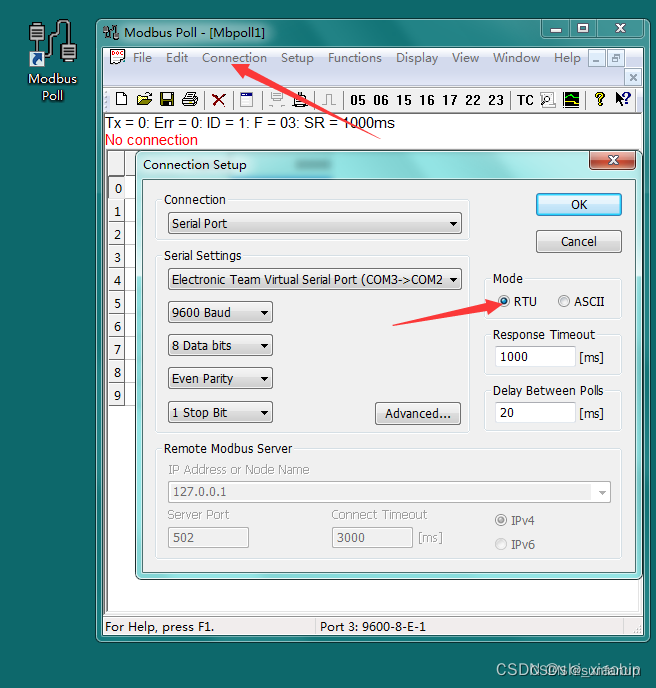The image size is (656, 688).
Task: Click the Response Timeout 1000 field
Action: coord(535,356)
